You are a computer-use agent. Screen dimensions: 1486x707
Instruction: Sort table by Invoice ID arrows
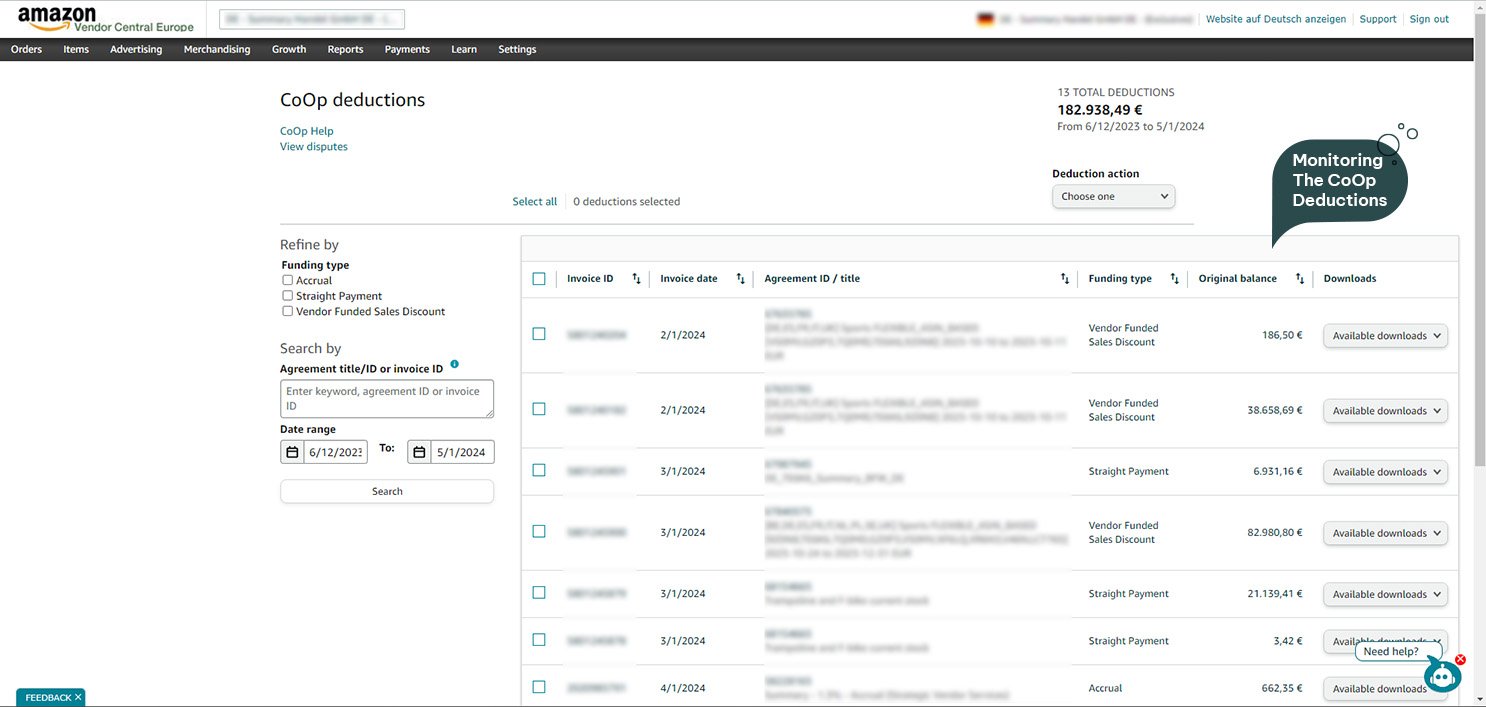[636, 279]
